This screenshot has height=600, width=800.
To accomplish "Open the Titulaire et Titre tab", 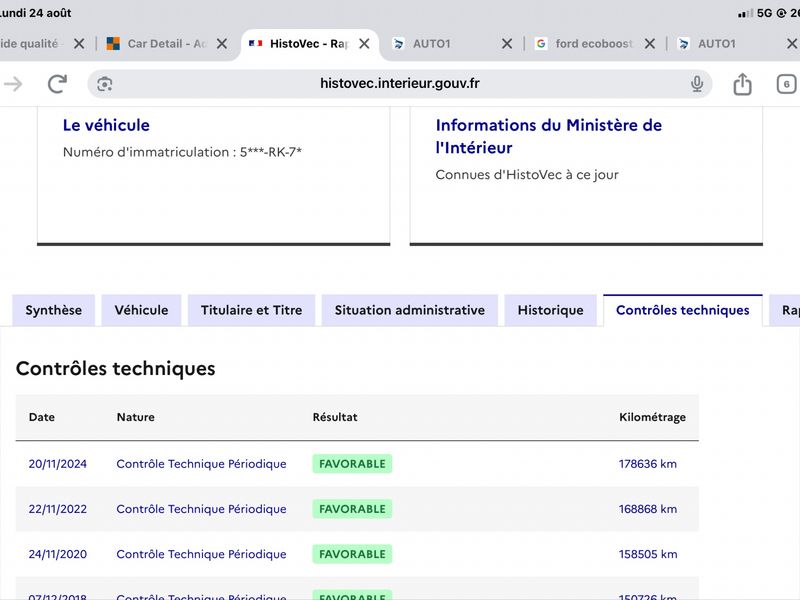I will tap(252, 310).
